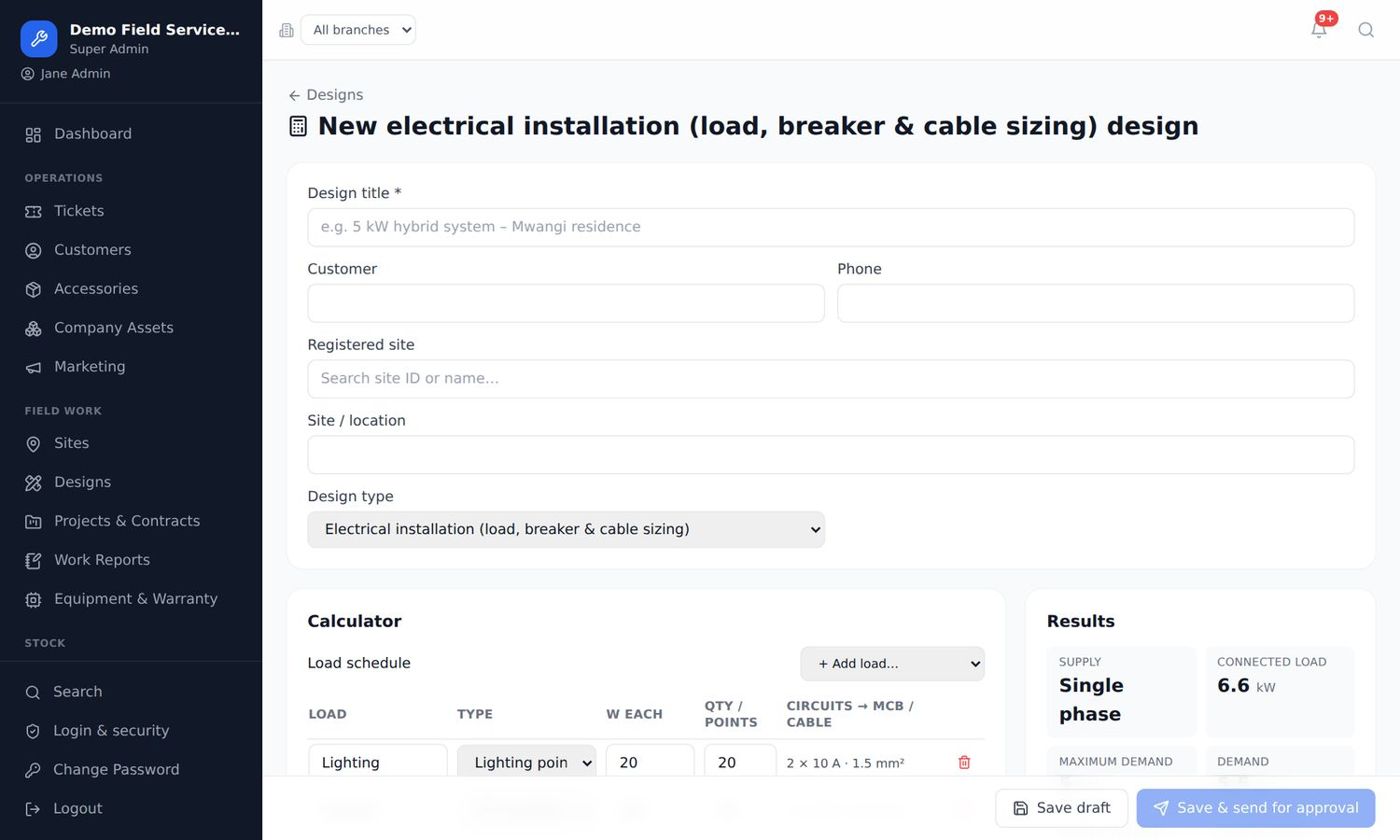1400x840 pixels.
Task: Click the Dashboard grid icon
Action: click(x=33, y=135)
